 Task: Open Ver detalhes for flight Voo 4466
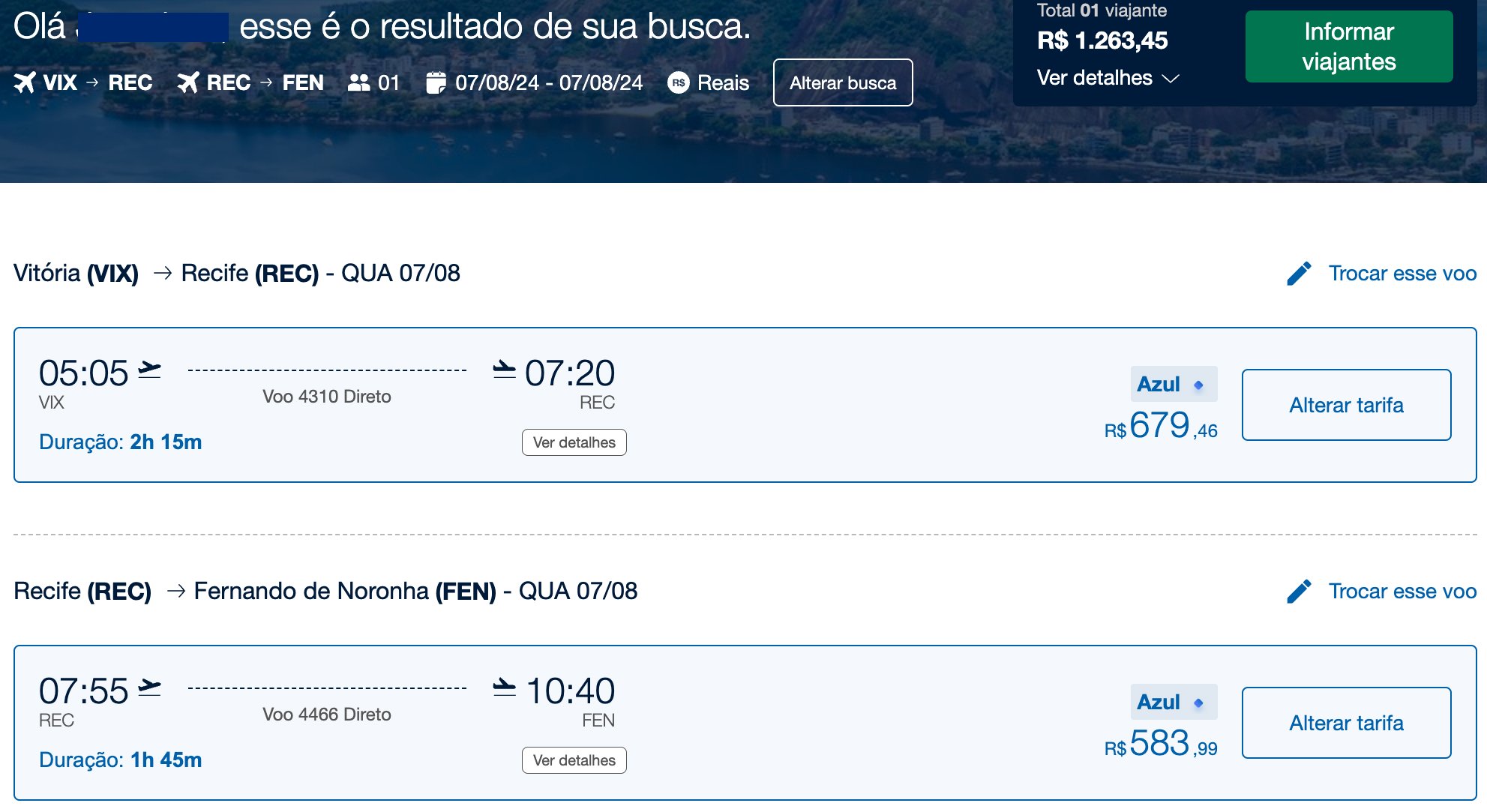tap(574, 760)
